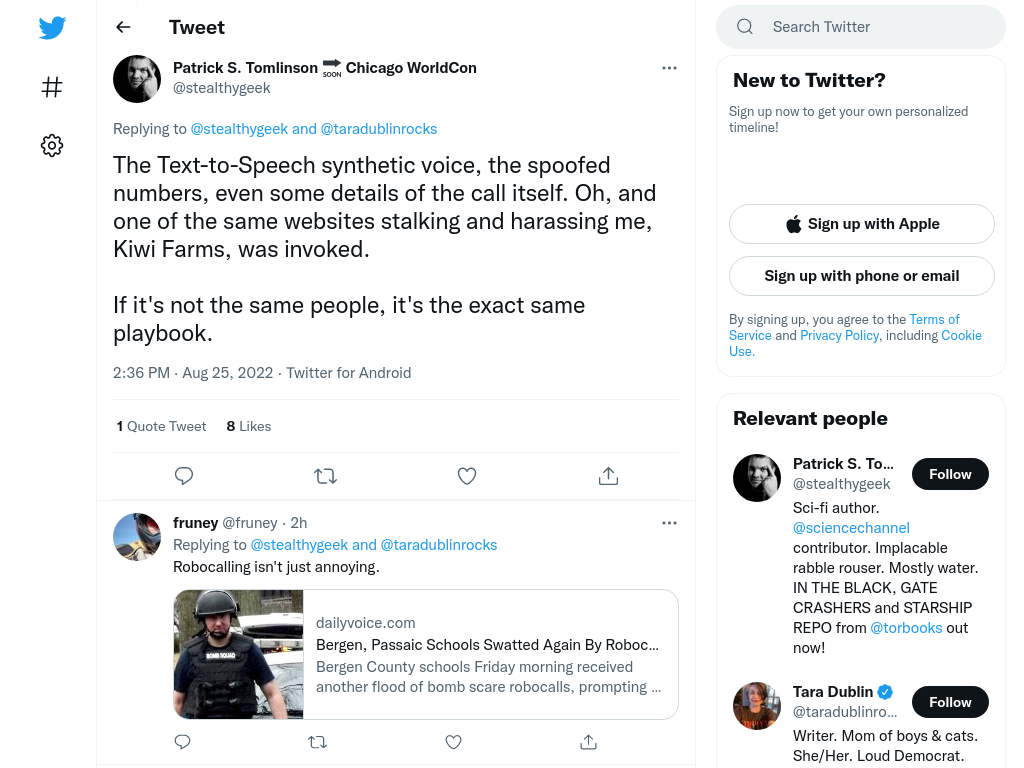
Task: Like the main tweet with the heart icon
Action: 467,475
